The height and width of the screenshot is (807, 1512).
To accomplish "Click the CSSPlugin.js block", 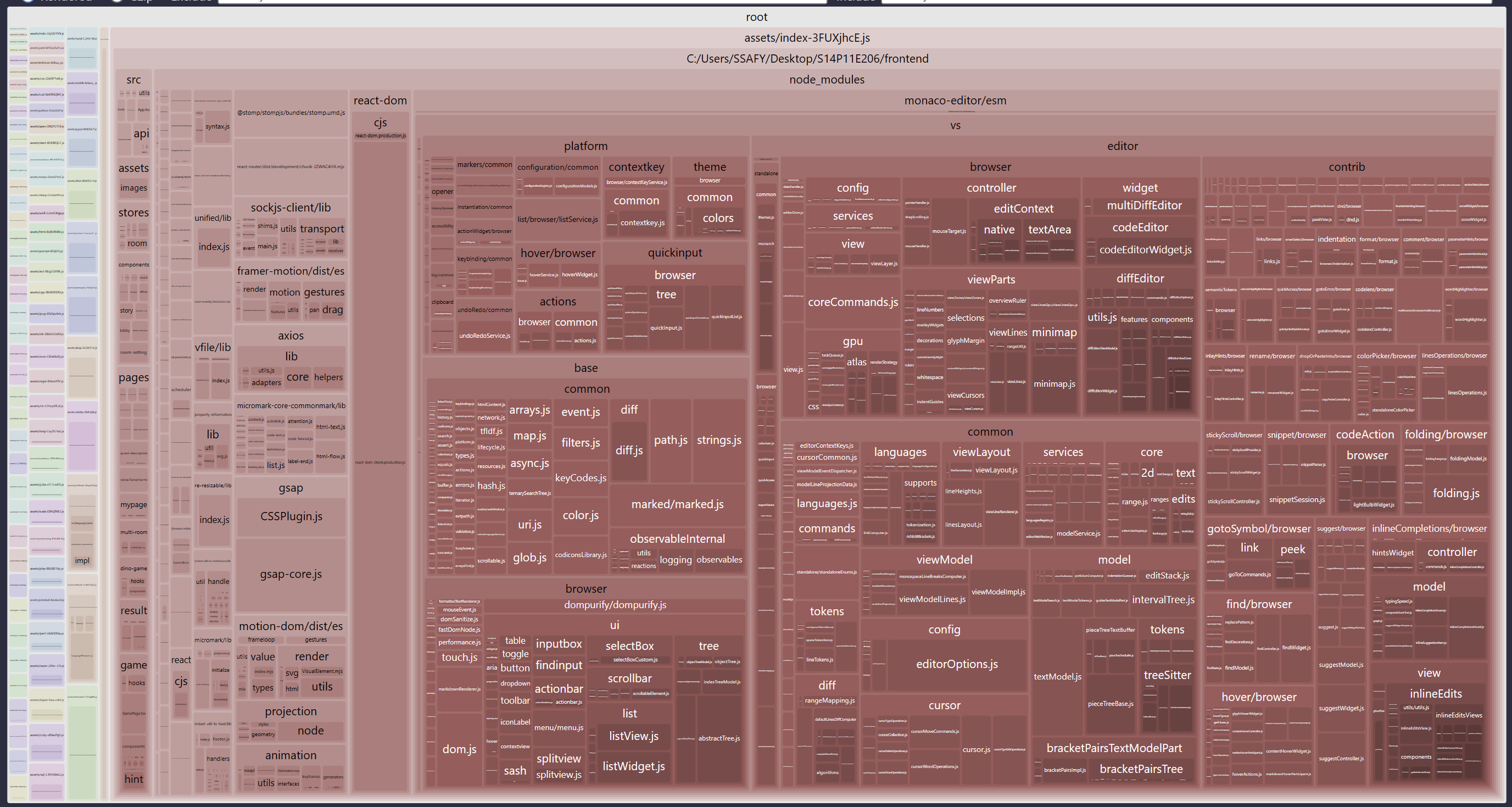I will click(291, 516).
